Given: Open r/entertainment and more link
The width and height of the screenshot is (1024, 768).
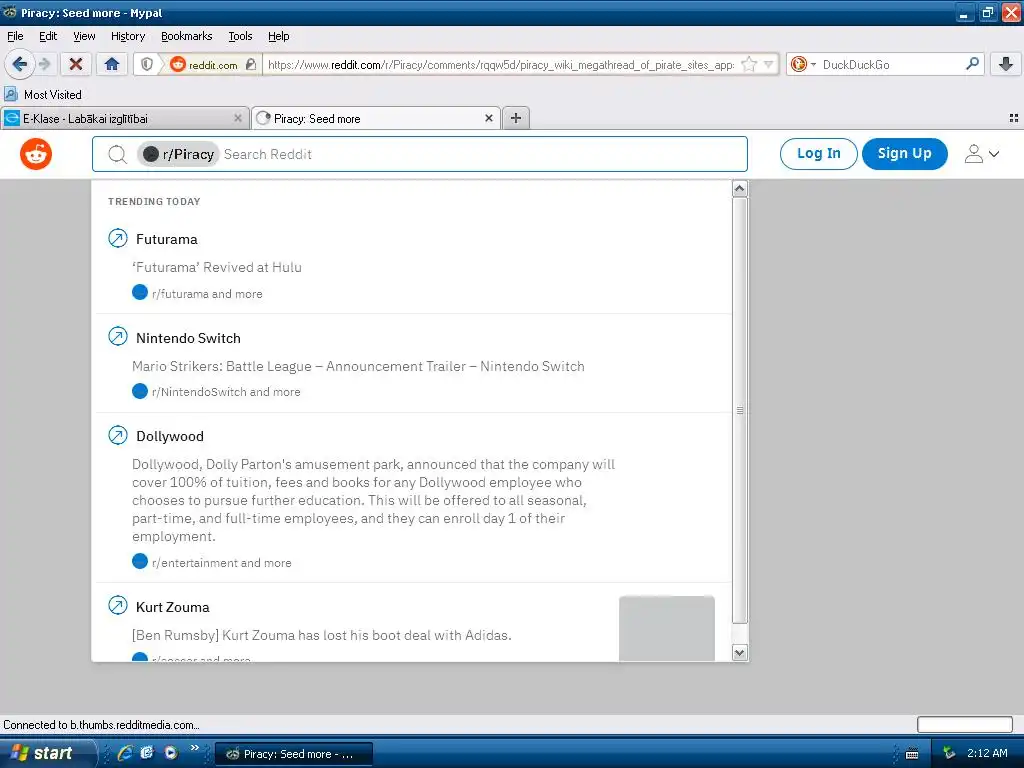Looking at the screenshot, I should (221, 563).
